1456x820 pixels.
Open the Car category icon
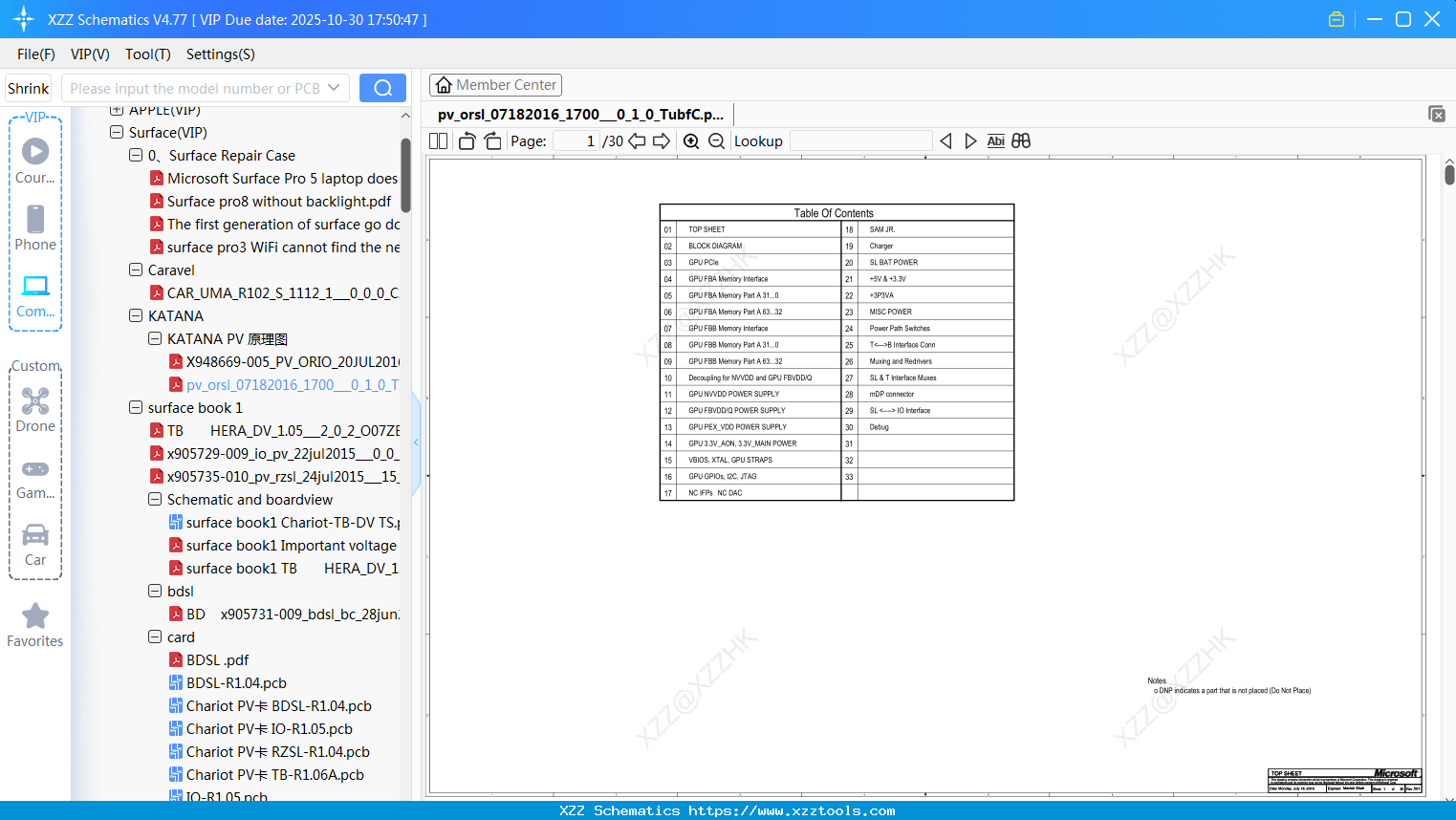[35, 545]
